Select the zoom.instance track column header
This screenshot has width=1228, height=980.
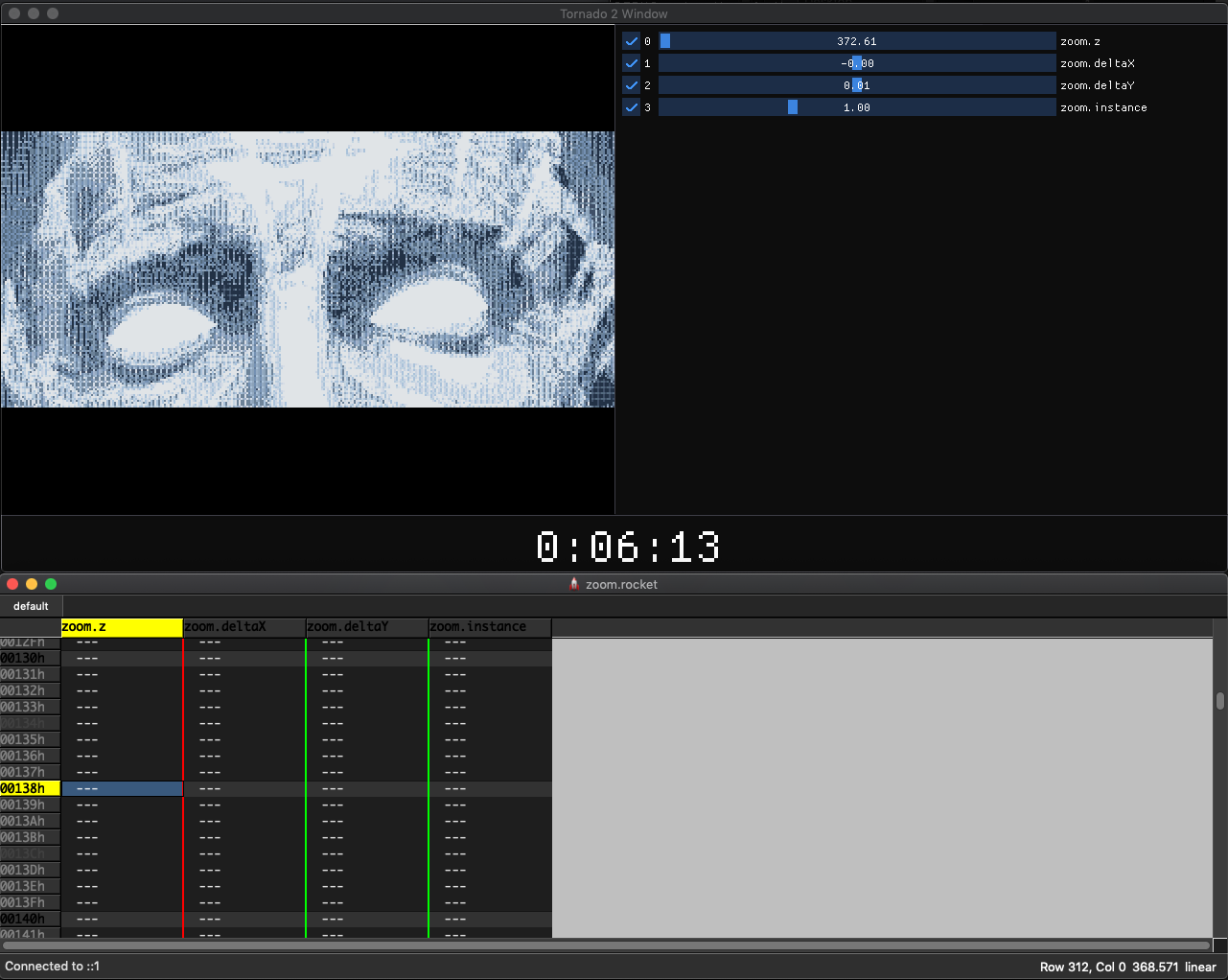click(x=490, y=627)
